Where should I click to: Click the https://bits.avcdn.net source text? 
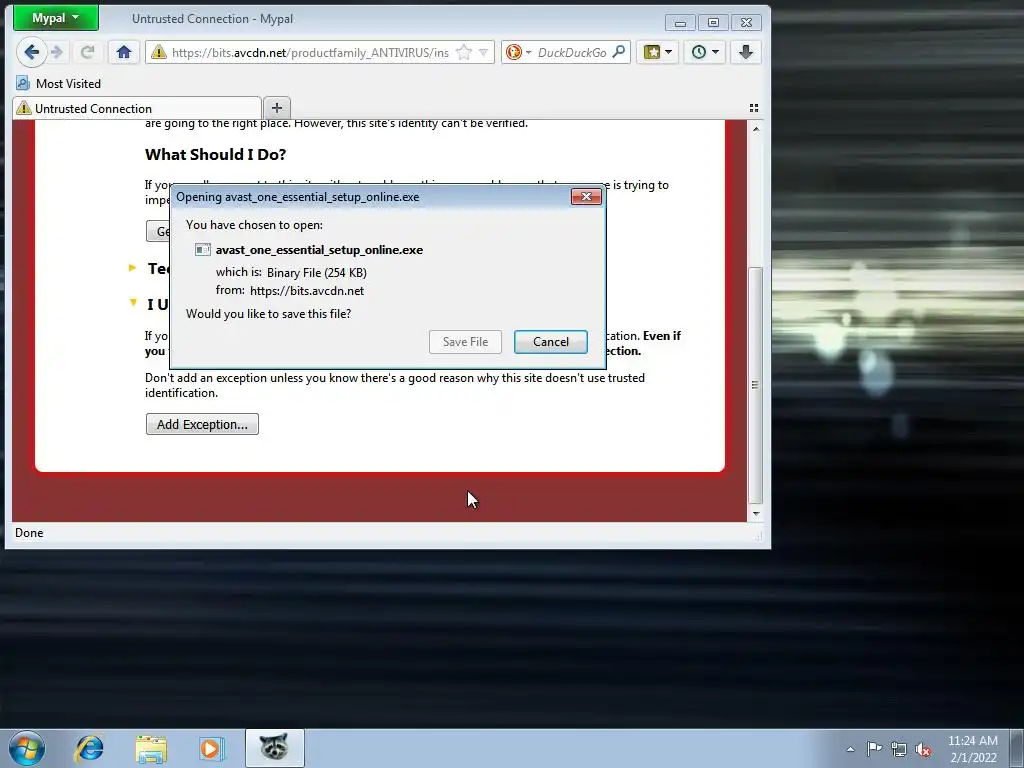pos(307,291)
